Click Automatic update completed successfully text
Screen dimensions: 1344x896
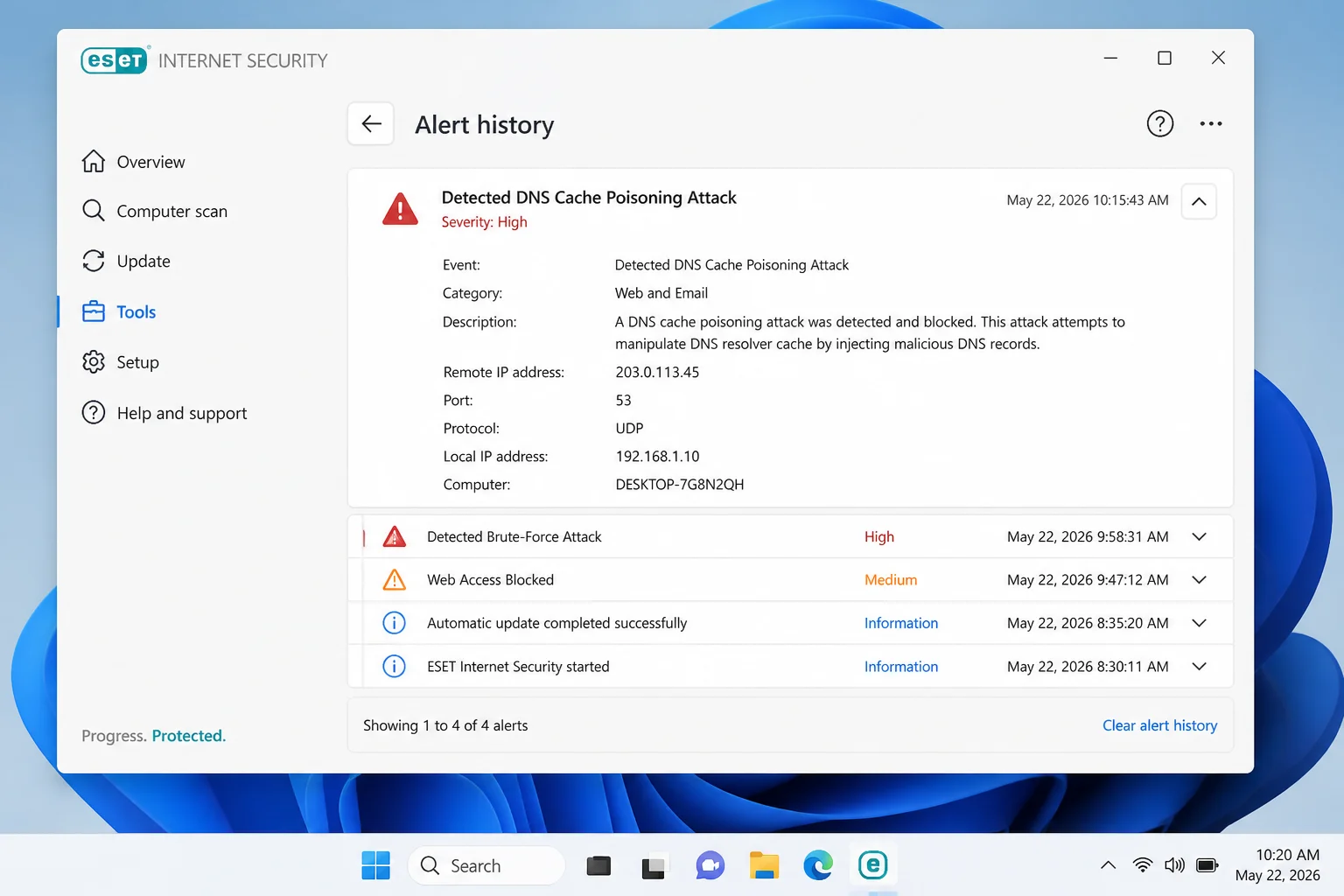tap(556, 623)
